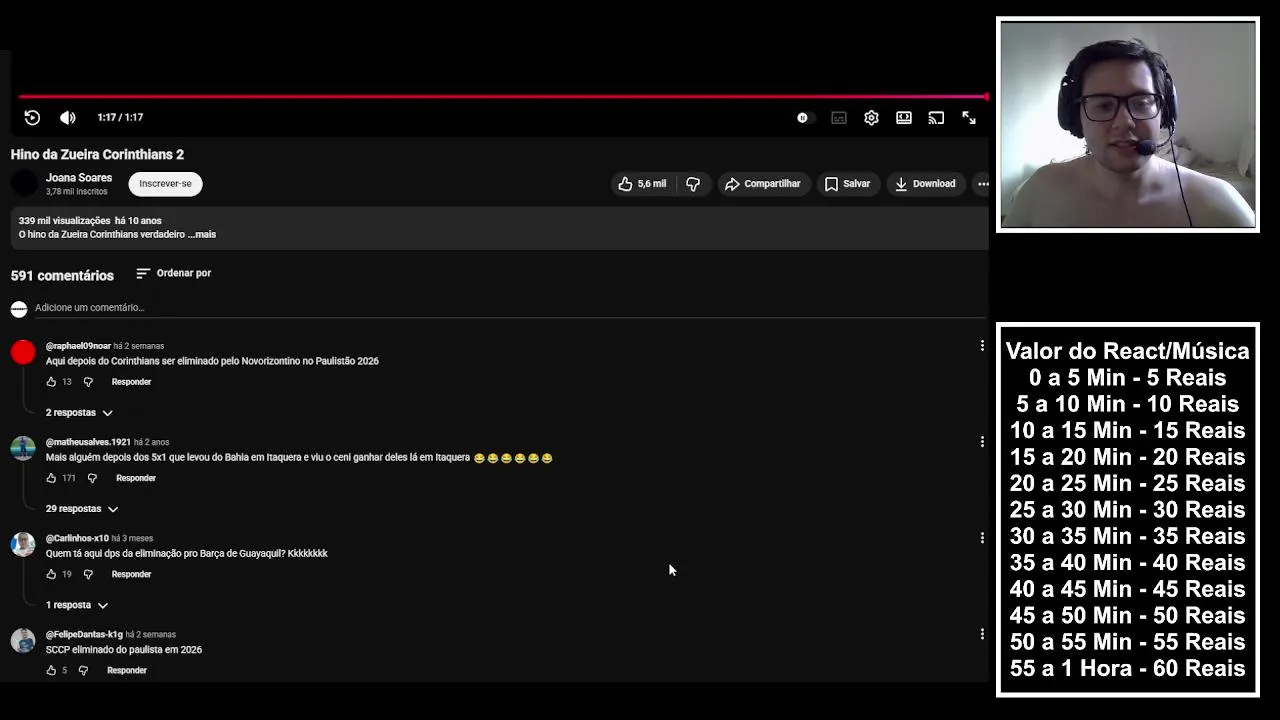Image resolution: width=1280 pixels, height=720 pixels.
Task: Like @matheusalves.1921's comment
Action: point(51,478)
